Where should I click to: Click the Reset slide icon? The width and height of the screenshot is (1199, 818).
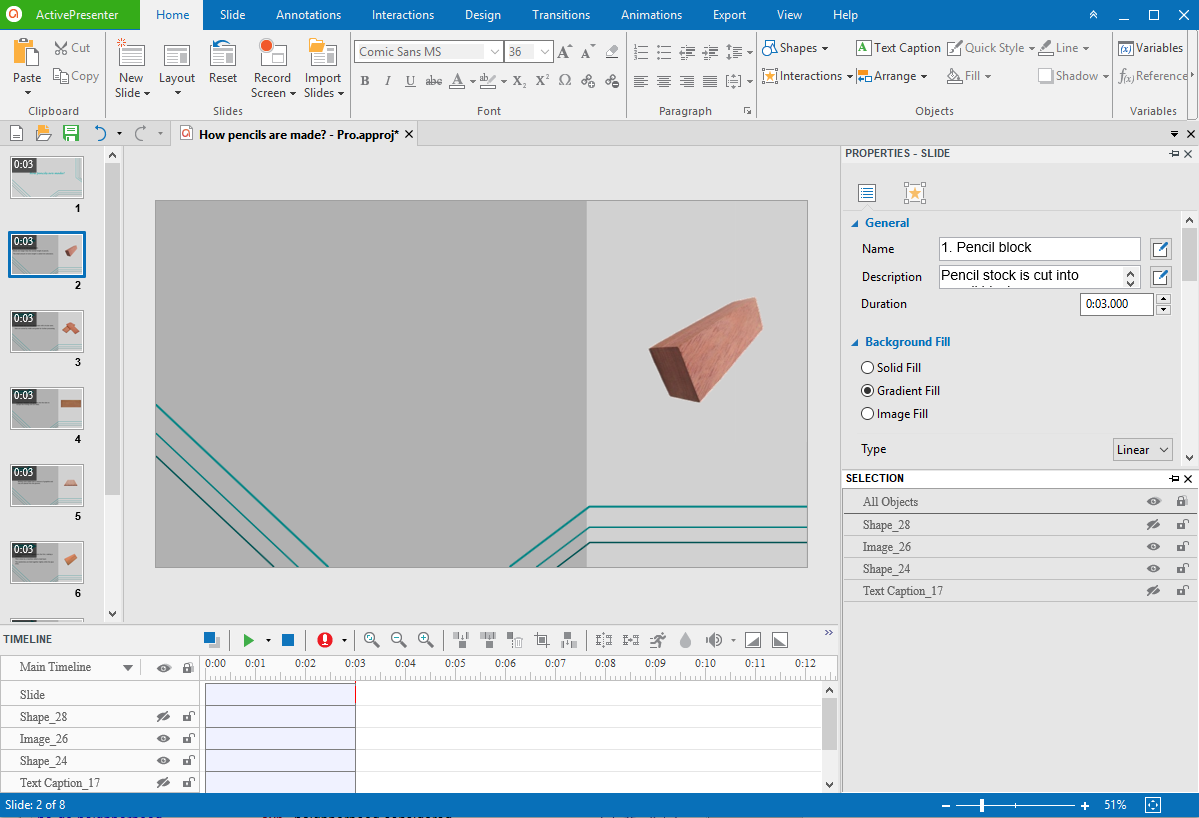click(223, 54)
